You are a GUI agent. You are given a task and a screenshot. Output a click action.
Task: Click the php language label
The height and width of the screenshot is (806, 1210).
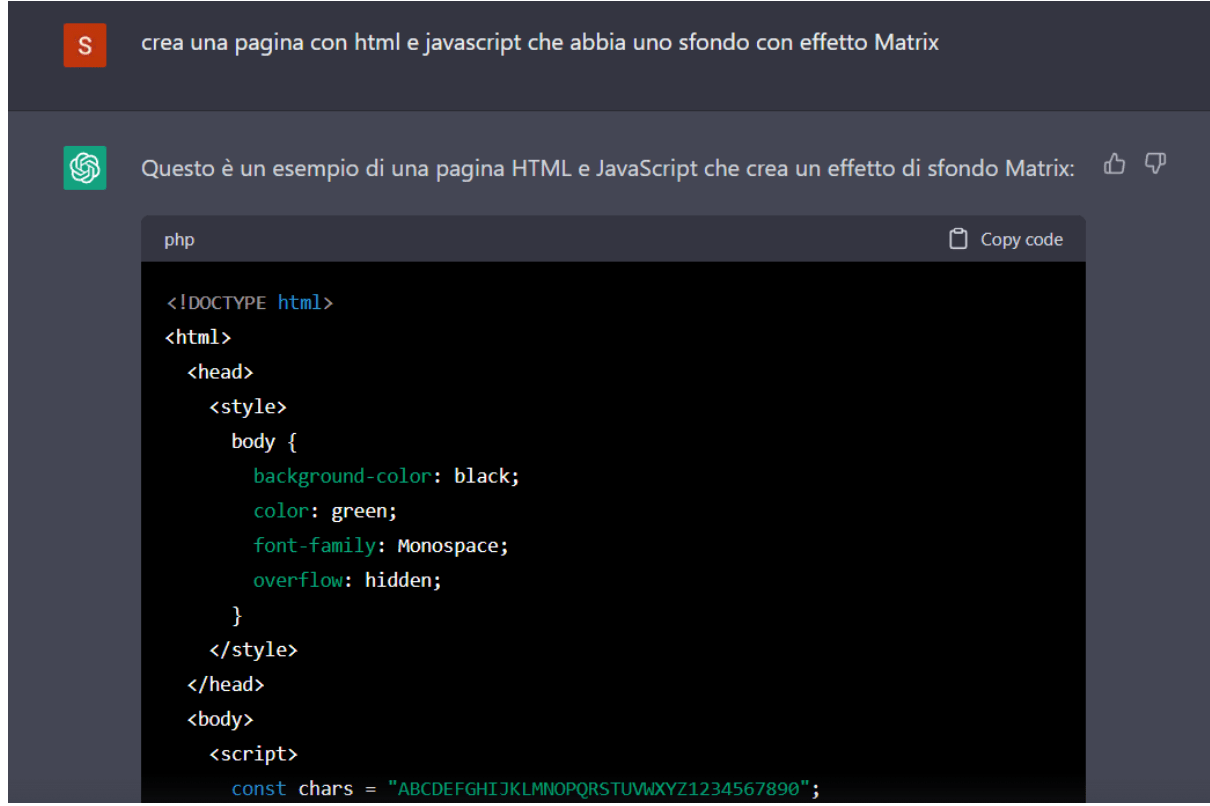(x=179, y=240)
